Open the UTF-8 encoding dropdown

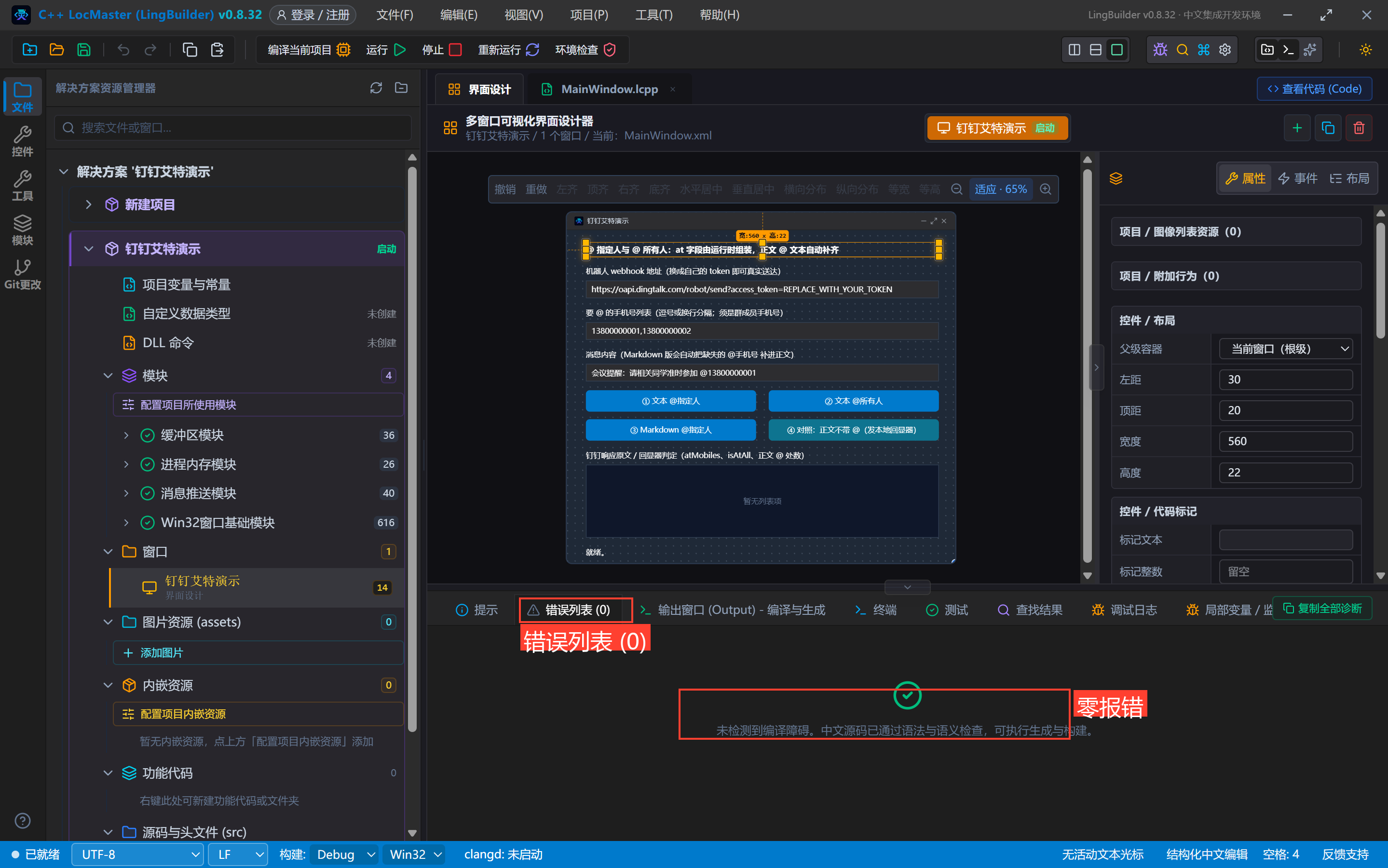coord(138,854)
